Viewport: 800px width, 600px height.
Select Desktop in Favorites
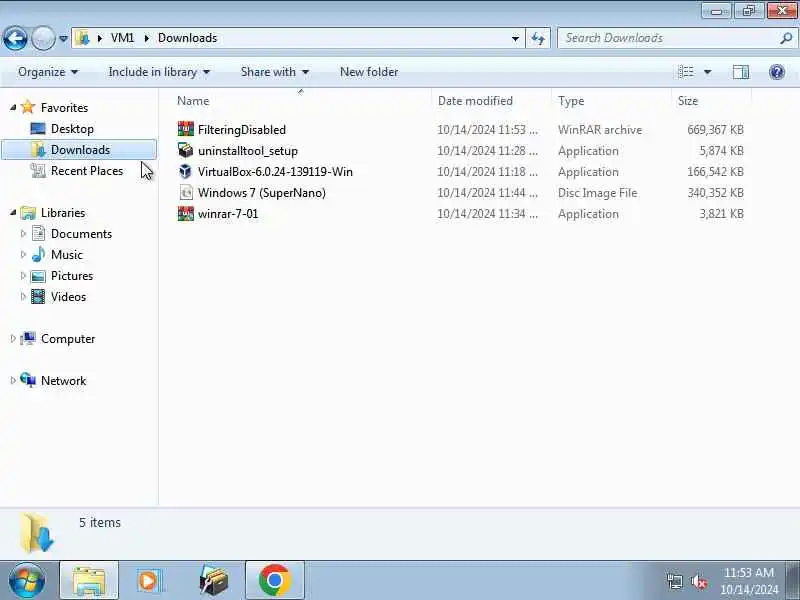click(x=72, y=129)
